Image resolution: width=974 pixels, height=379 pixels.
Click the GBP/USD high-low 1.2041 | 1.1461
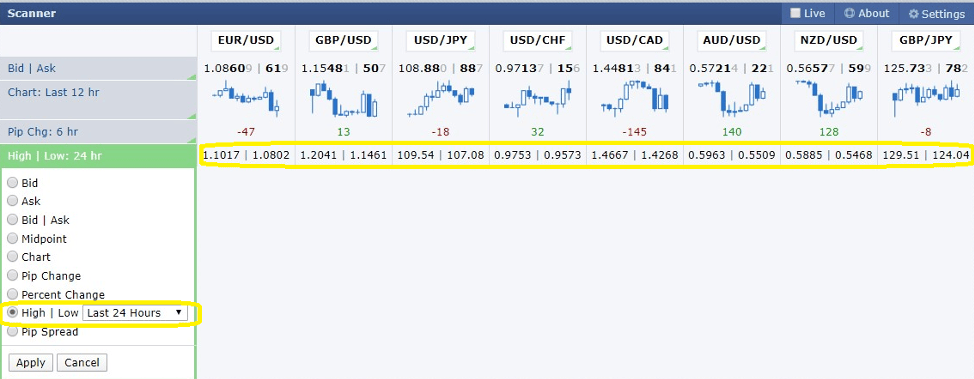344,155
